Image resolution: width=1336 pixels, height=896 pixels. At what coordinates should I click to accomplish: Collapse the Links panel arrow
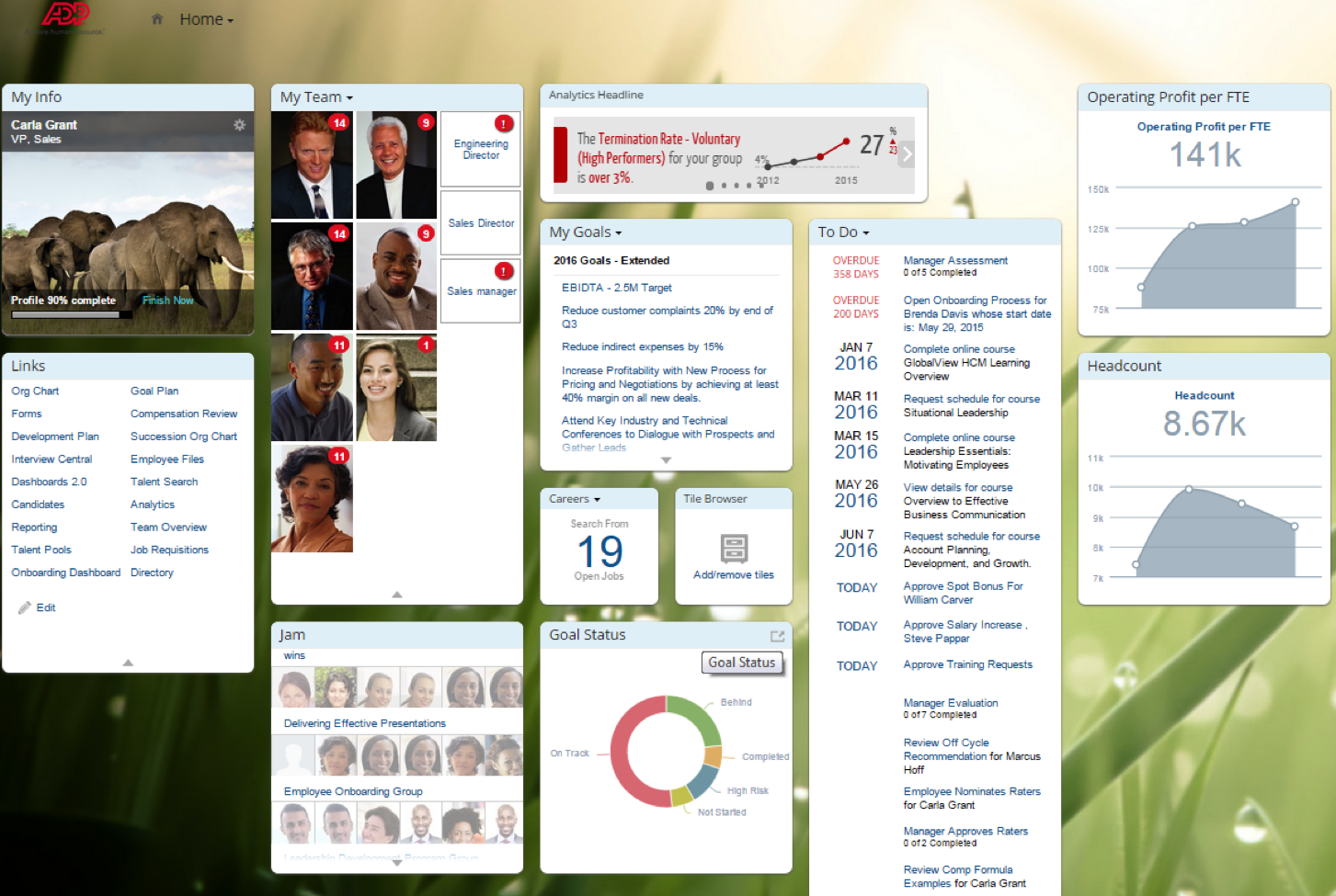coord(128,663)
